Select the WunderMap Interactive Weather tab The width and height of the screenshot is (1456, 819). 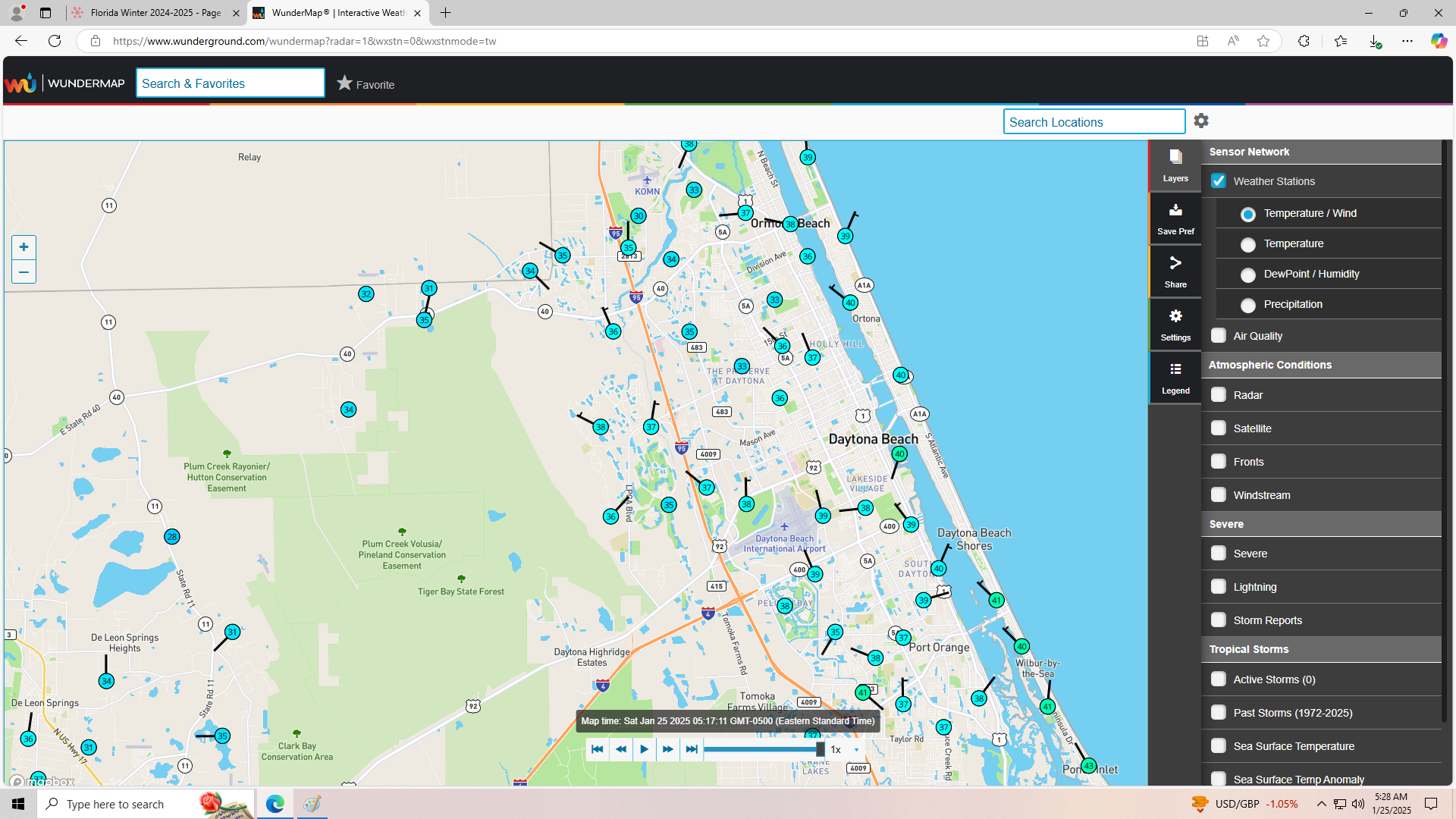tap(338, 13)
